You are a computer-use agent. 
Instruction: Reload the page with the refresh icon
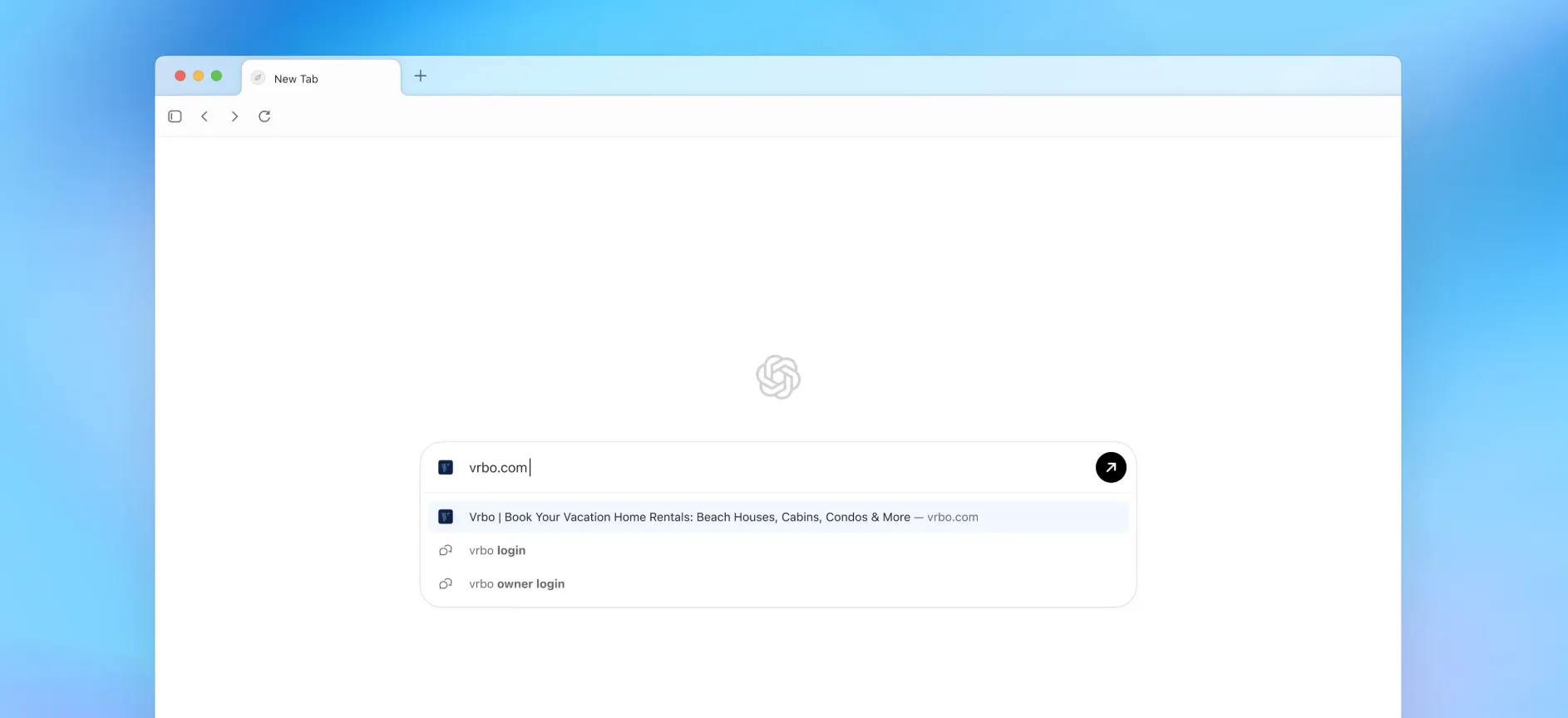click(x=264, y=116)
